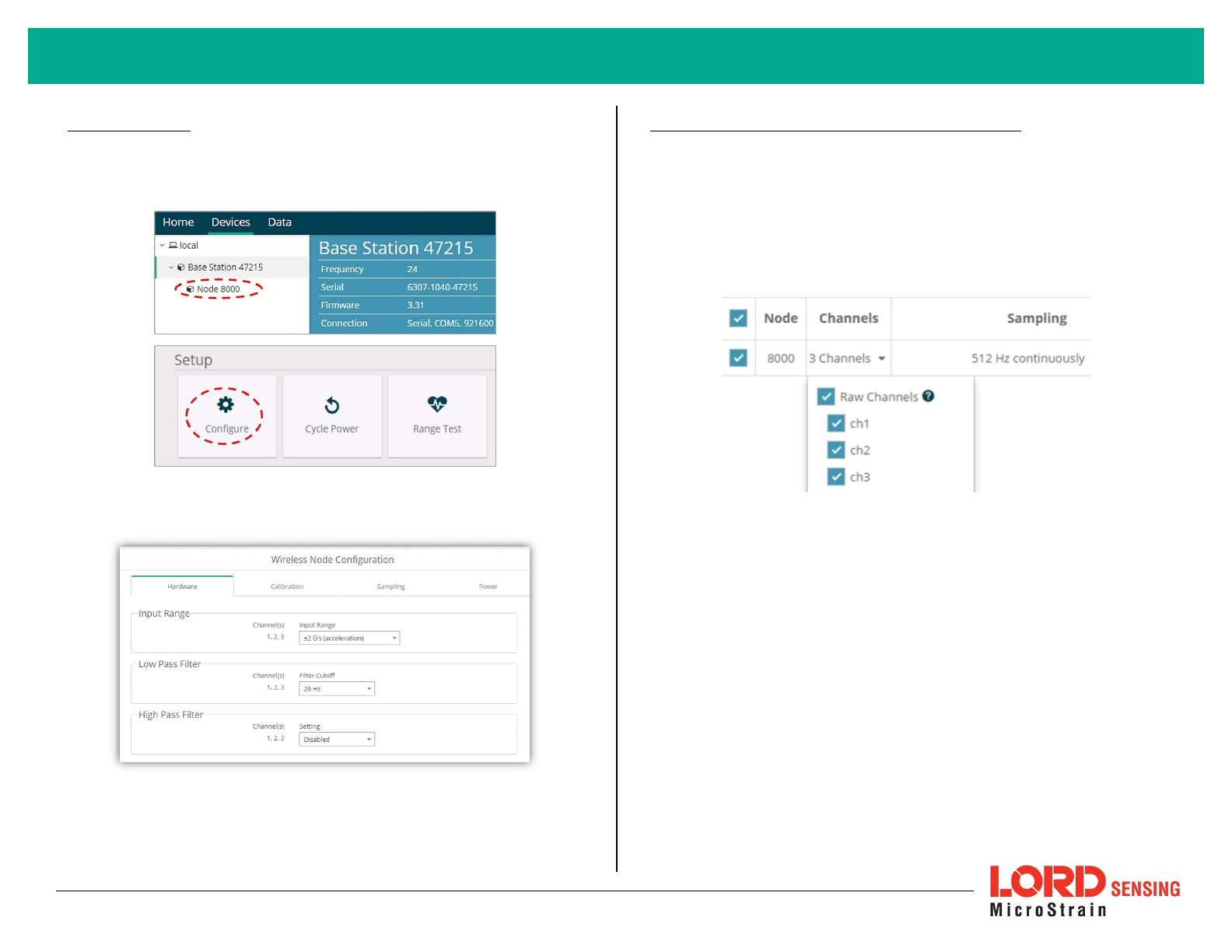Click the Base Station 47215 cube icon

coord(181,267)
